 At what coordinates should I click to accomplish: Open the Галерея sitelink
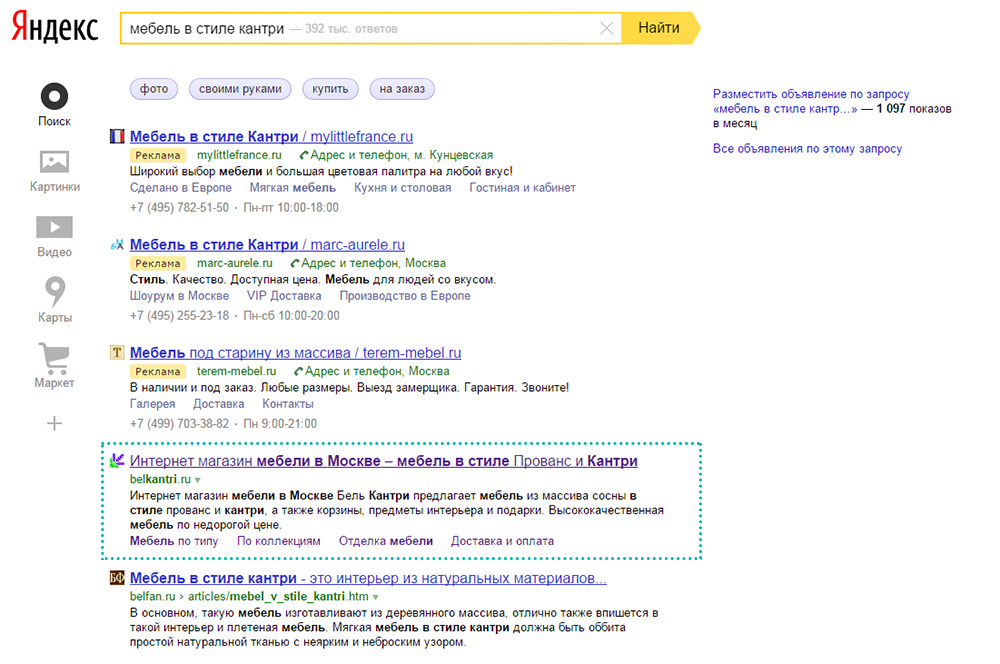pos(152,404)
